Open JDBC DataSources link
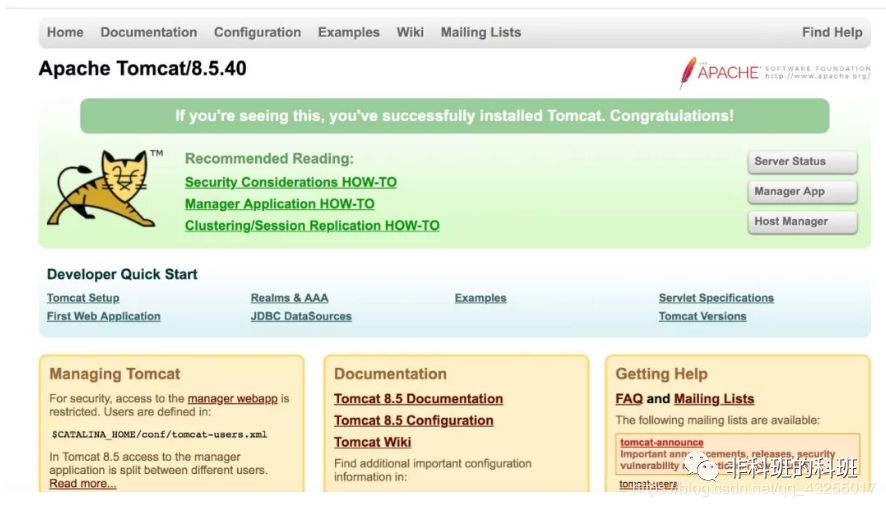This screenshot has height=507, width=886. point(301,316)
